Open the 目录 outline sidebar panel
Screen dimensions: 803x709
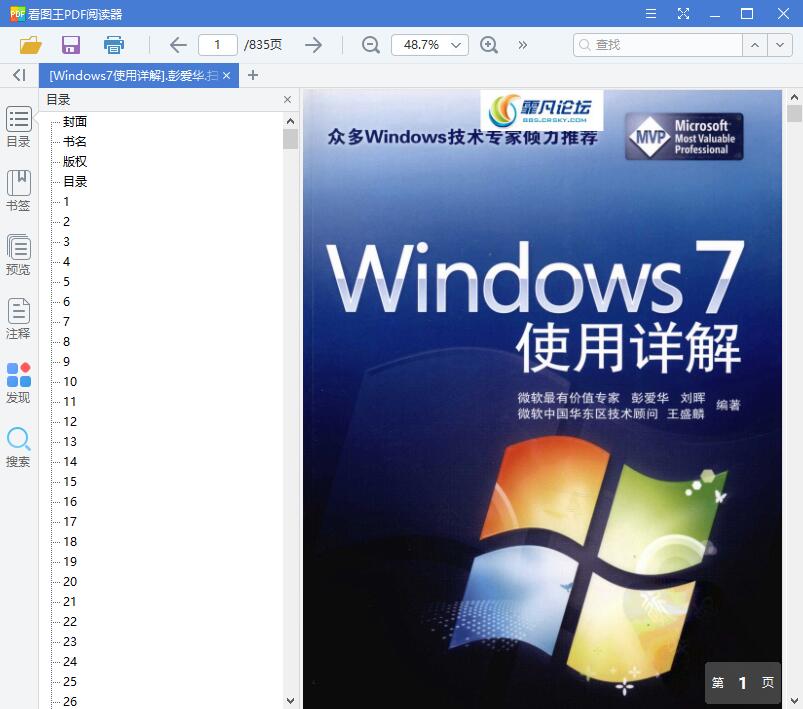tap(18, 127)
